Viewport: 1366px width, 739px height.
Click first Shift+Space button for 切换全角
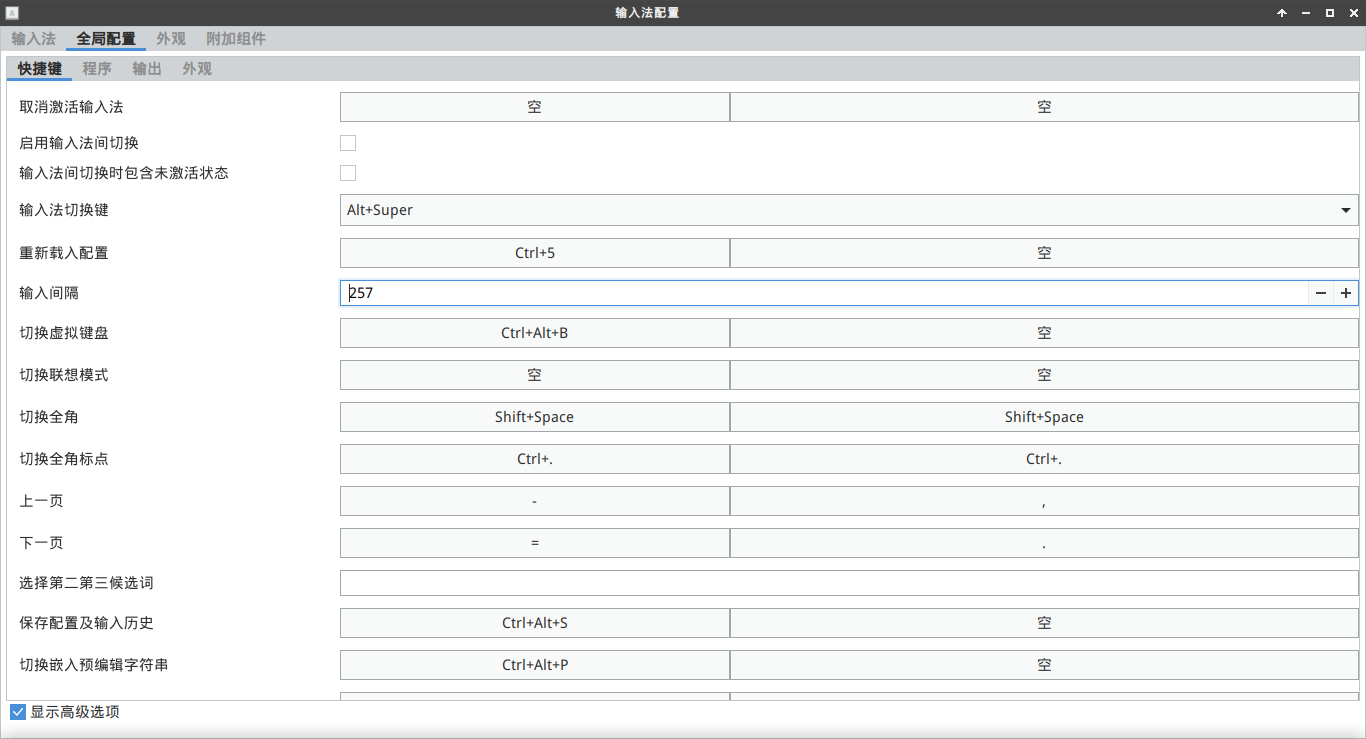point(535,417)
